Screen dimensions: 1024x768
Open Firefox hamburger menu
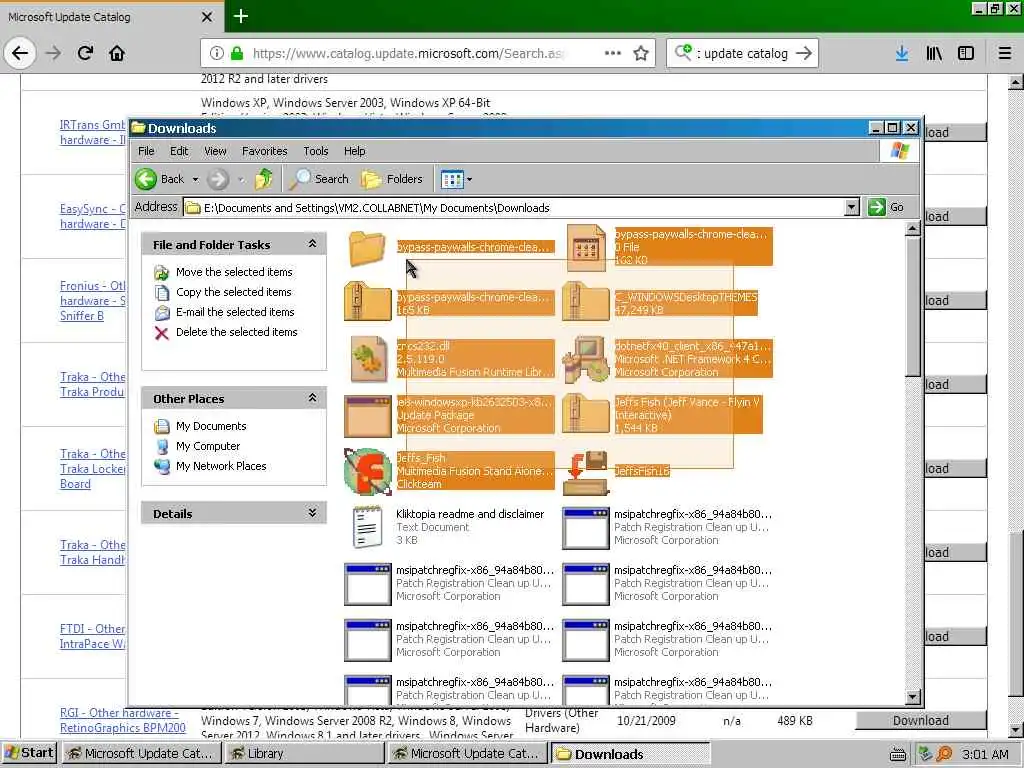[x=1005, y=54]
